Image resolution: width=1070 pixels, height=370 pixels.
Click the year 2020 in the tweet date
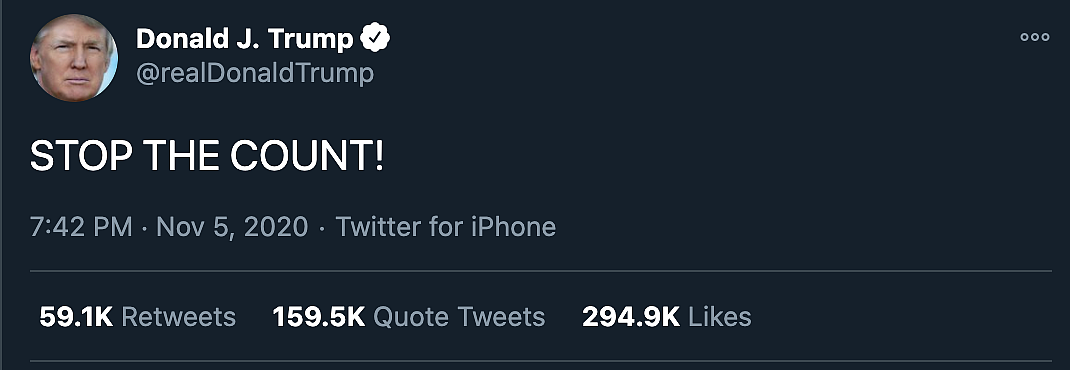pyautogui.click(x=276, y=227)
